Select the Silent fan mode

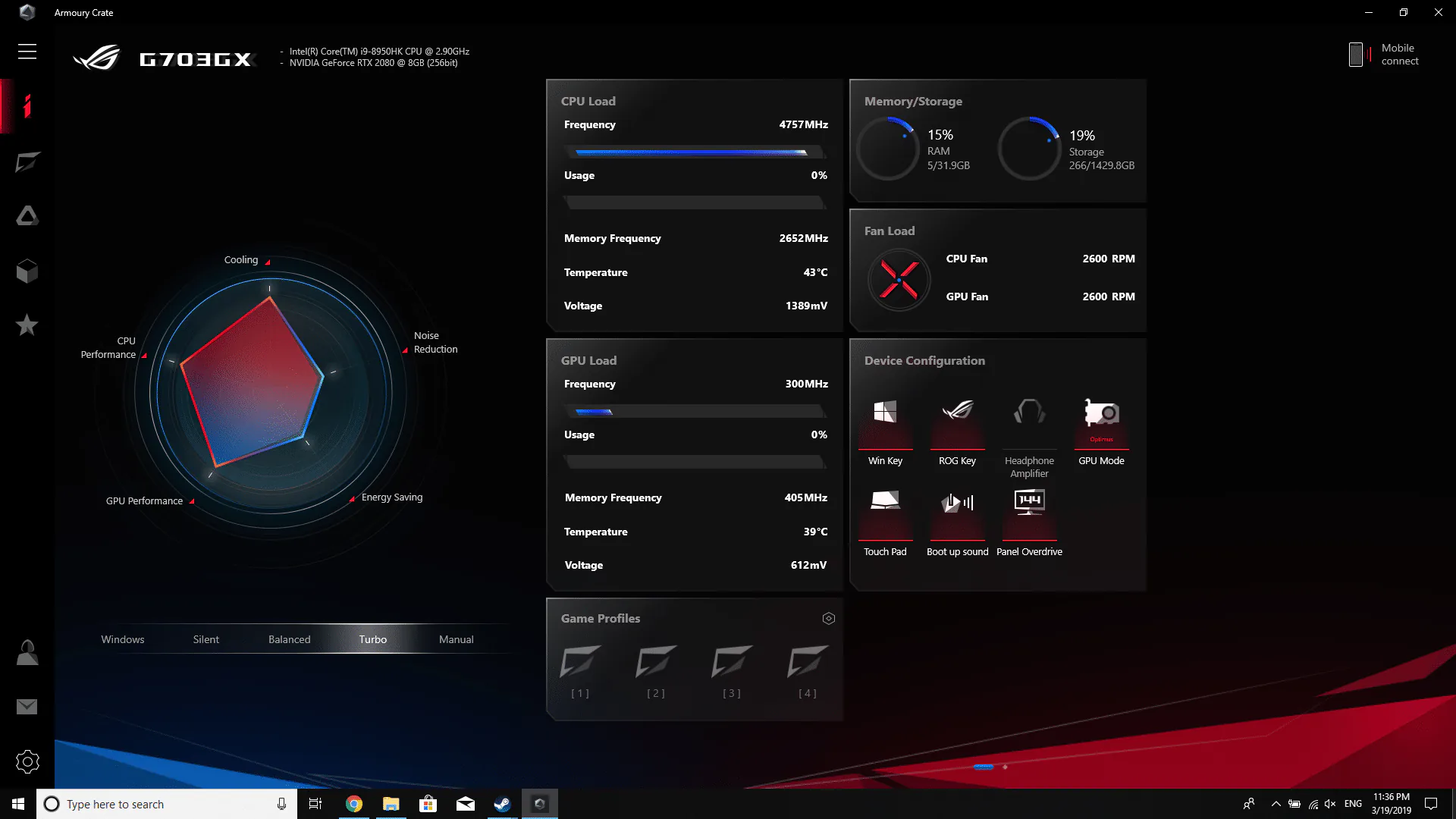(x=206, y=639)
